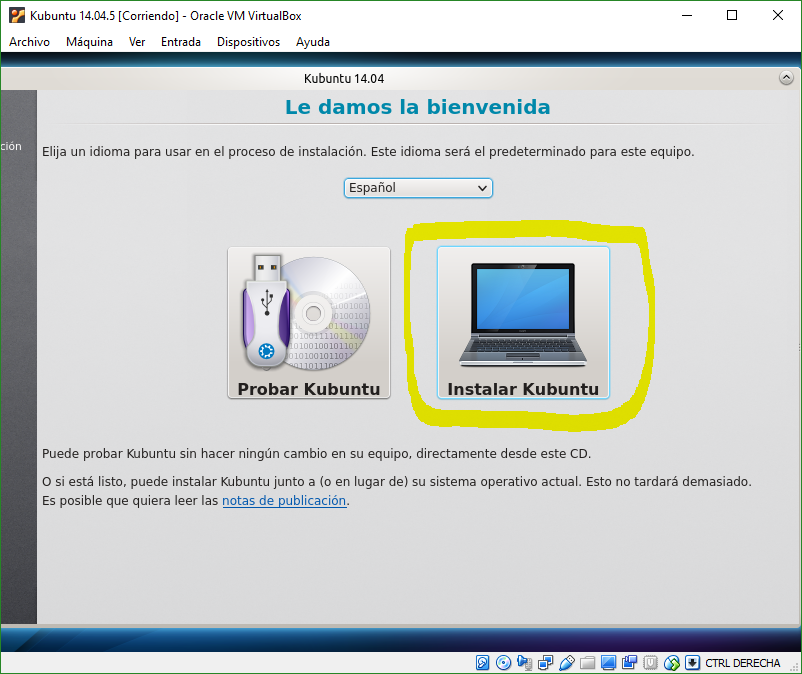Open the Archivo menu
Image resolution: width=802 pixels, height=674 pixels.
tap(29, 42)
